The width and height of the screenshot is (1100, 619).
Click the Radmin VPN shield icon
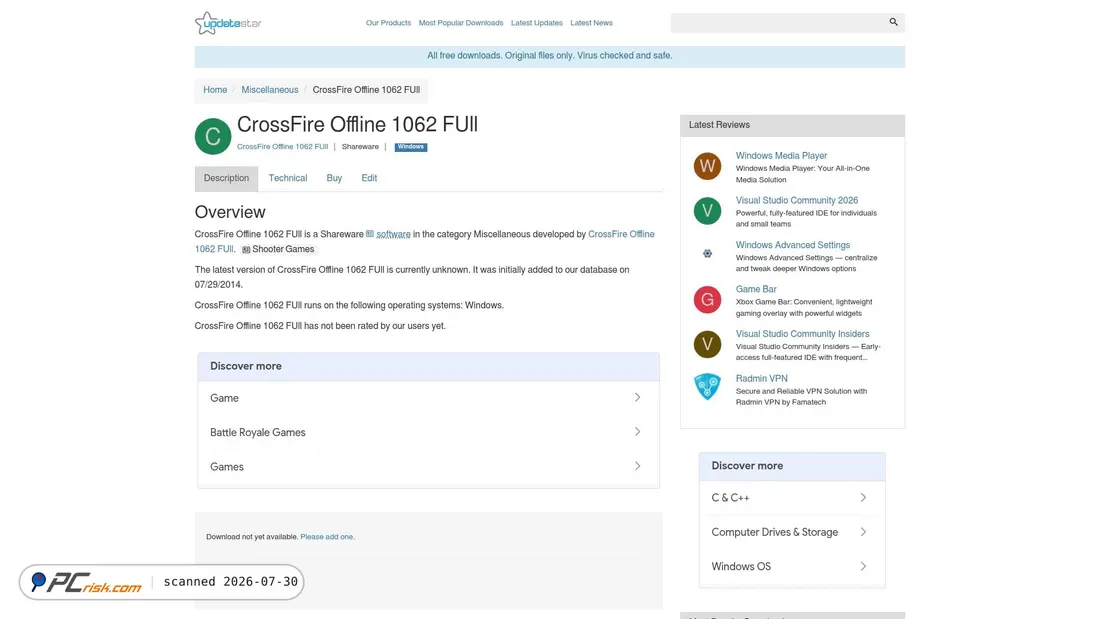click(707, 387)
